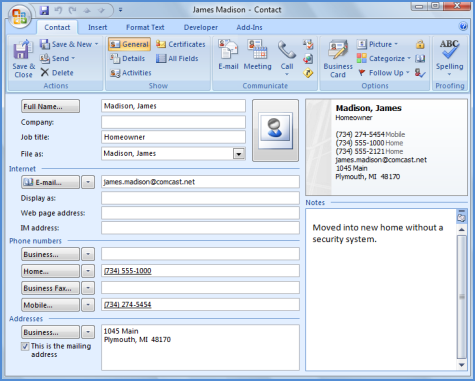Click the Office orb button
This screenshot has width=475, height=381.
20,16
